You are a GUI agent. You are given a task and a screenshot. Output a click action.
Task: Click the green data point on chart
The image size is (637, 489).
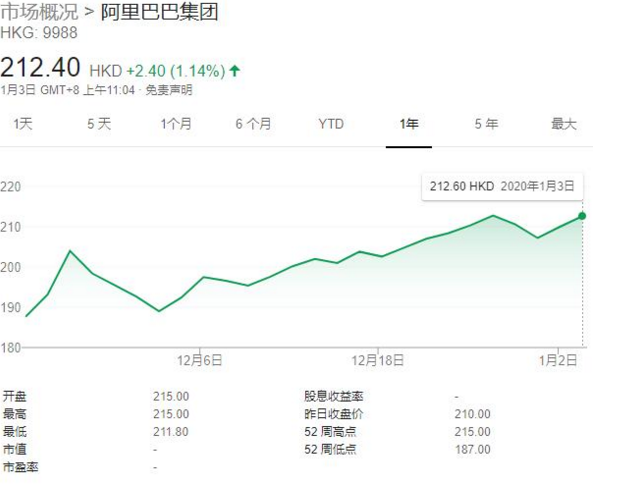tap(582, 216)
